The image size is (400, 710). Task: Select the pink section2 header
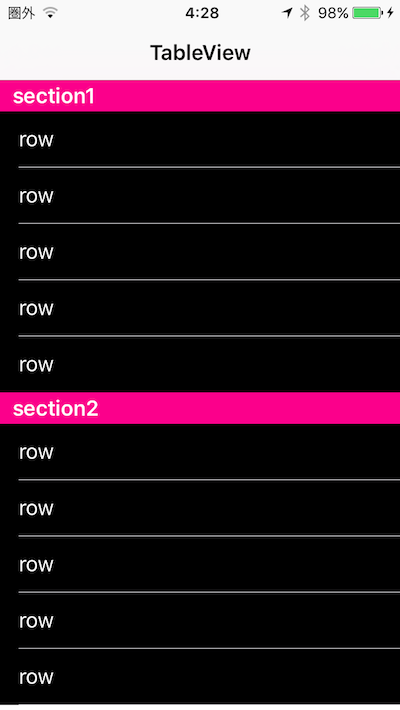click(200, 408)
